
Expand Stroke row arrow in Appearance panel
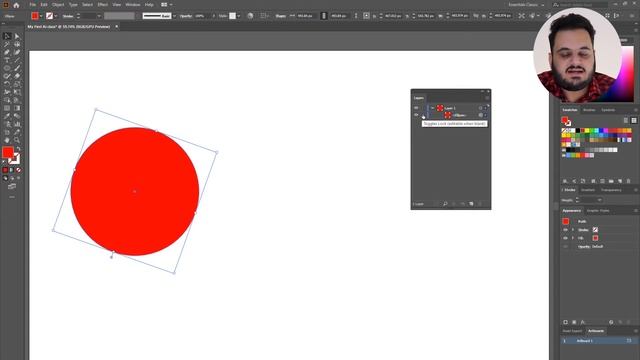[573, 230]
